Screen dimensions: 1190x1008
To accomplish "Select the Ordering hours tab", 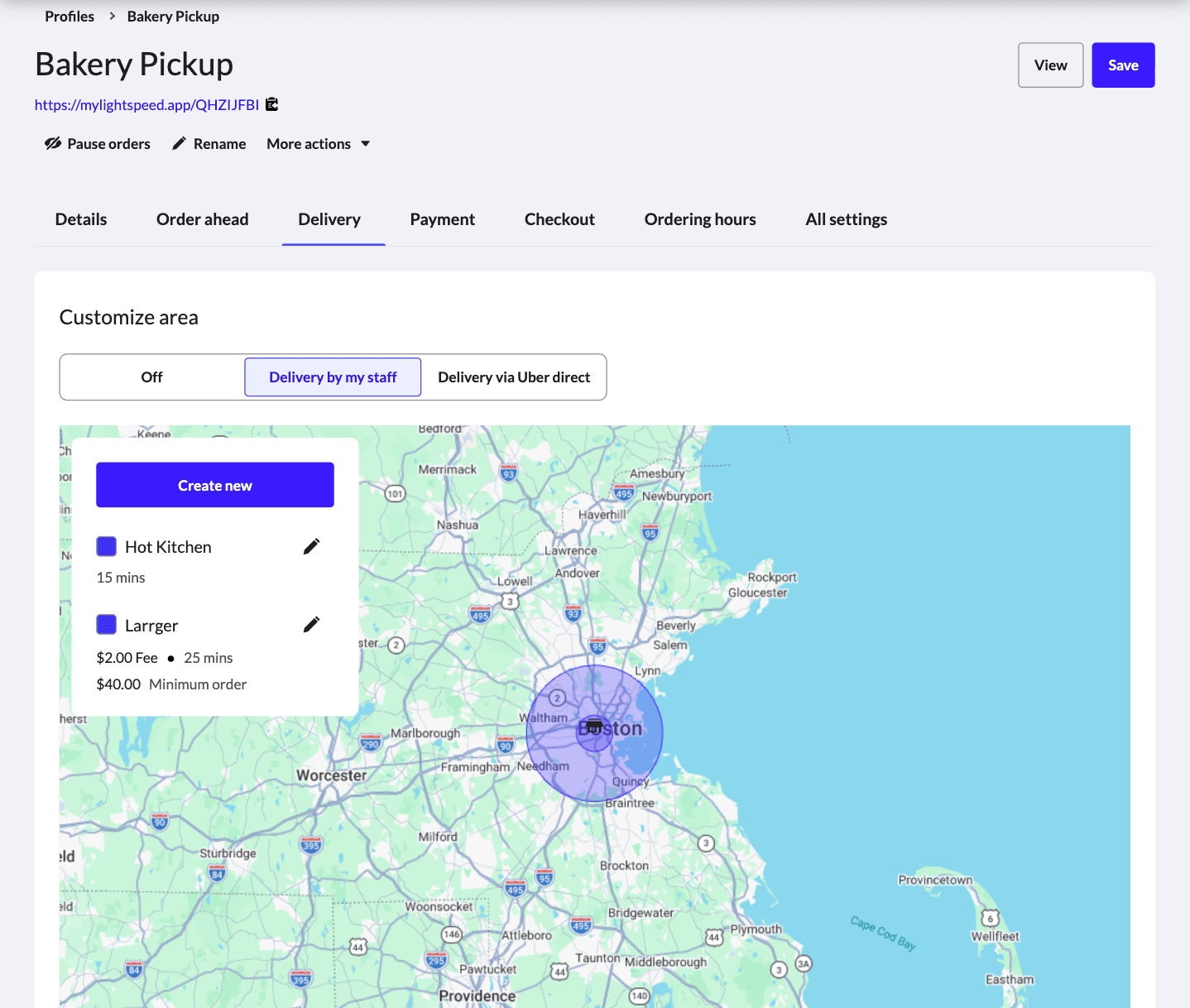I will point(699,218).
